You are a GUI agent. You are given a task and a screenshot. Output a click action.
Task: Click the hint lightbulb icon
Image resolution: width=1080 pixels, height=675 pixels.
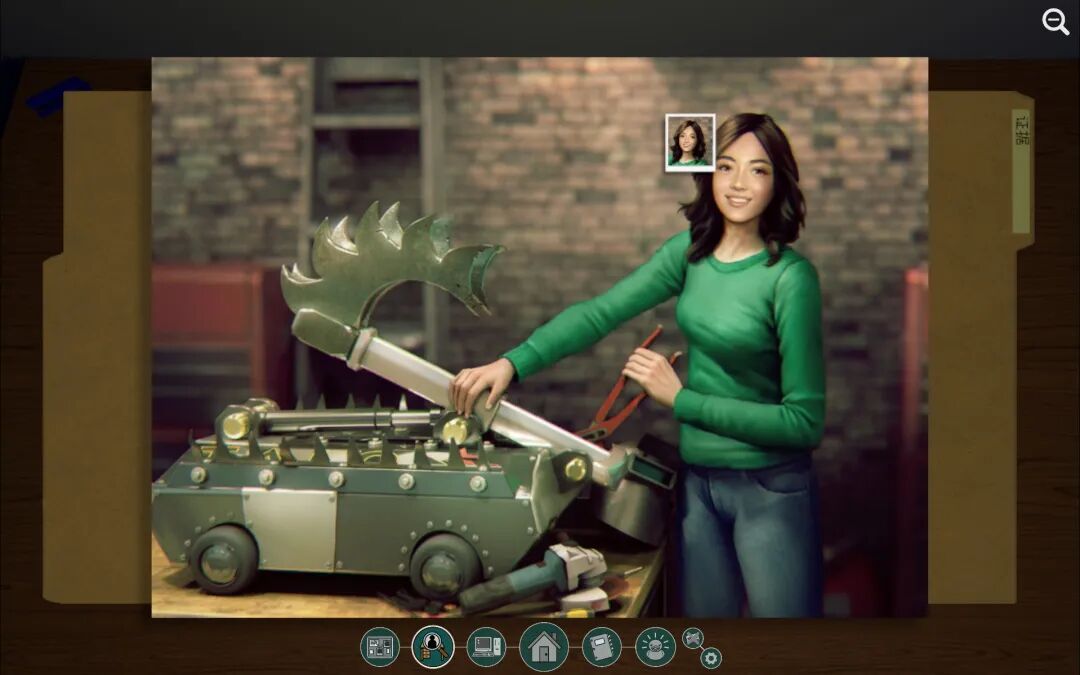pyautogui.click(x=655, y=647)
